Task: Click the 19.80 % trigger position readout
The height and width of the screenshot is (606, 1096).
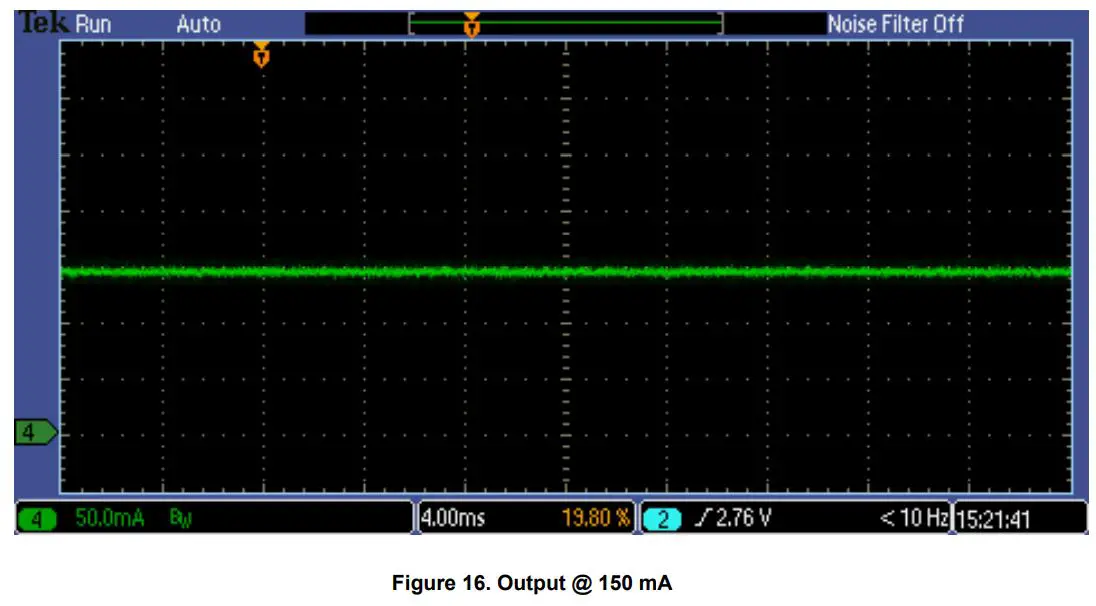Action: pos(596,518)
